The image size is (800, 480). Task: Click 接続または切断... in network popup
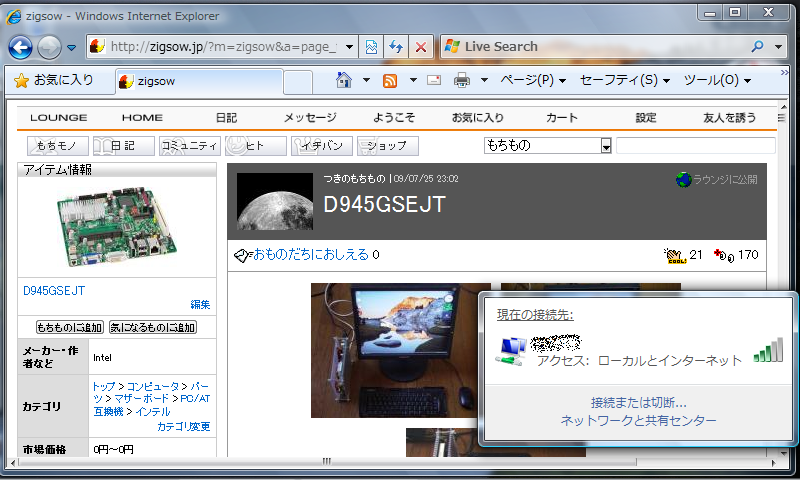pos(639,403)
